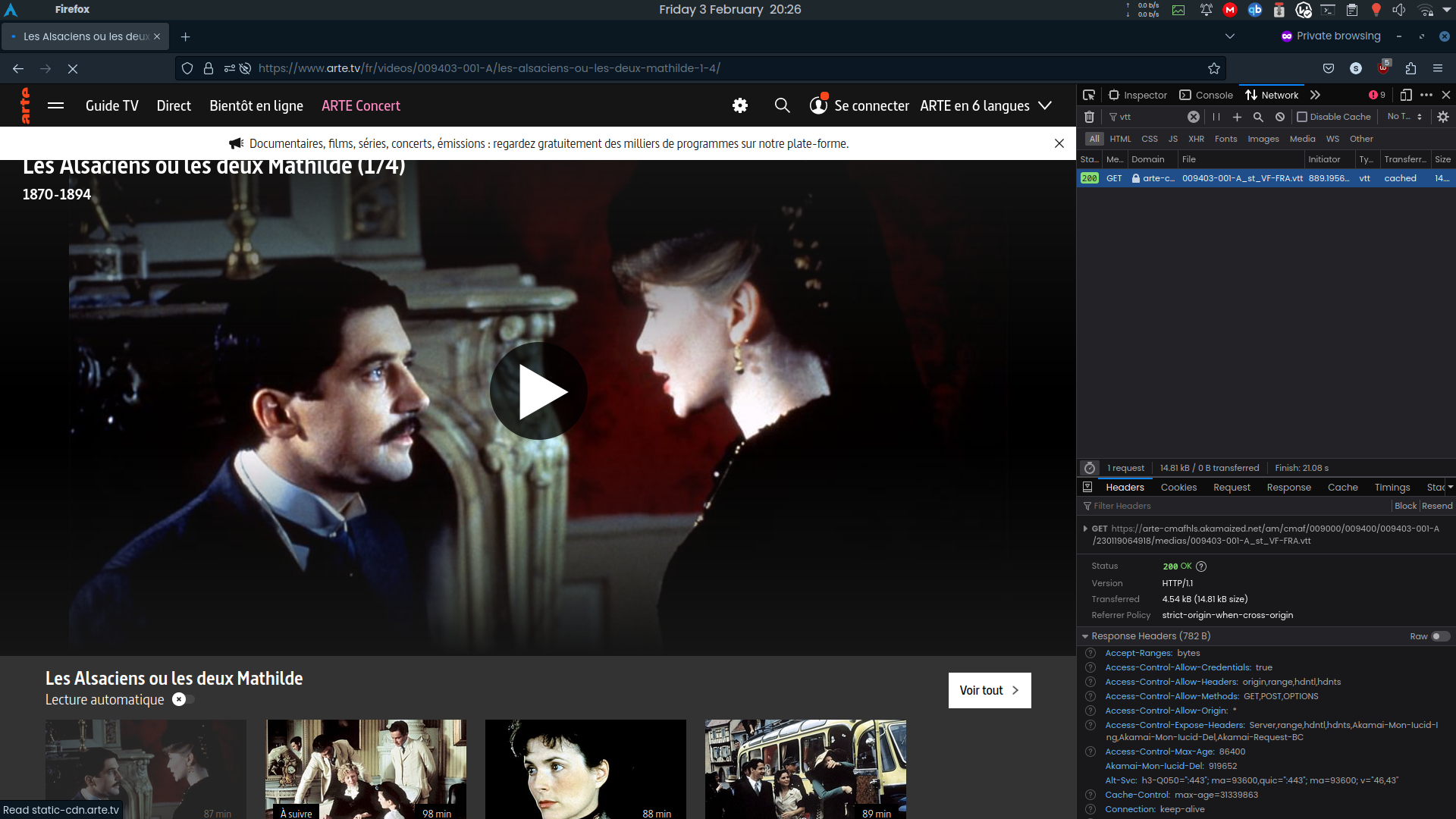1456x819 pixels.
Task: Switch to the Console tab
Action: coord(1206,95)
